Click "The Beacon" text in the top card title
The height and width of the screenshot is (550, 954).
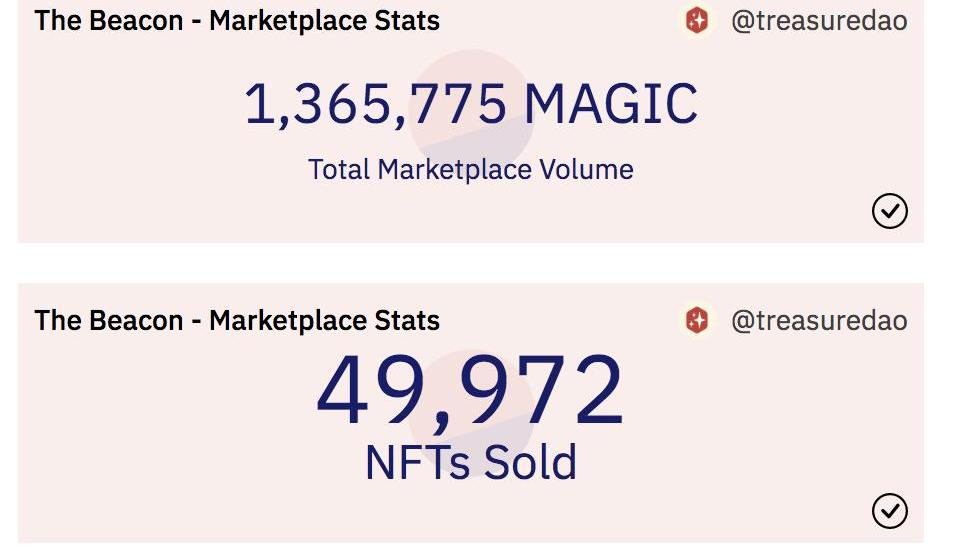click(x=109, y=20)
